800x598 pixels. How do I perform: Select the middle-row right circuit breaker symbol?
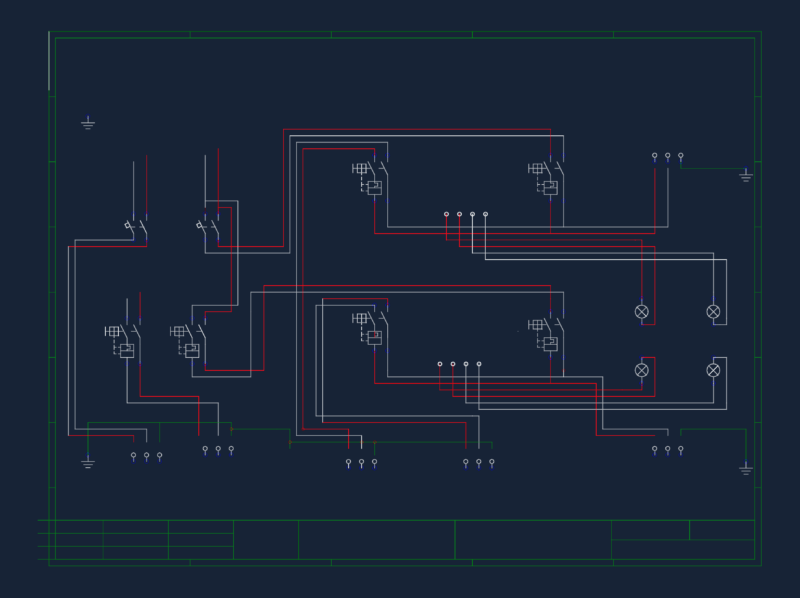click(x=546, y=334)
